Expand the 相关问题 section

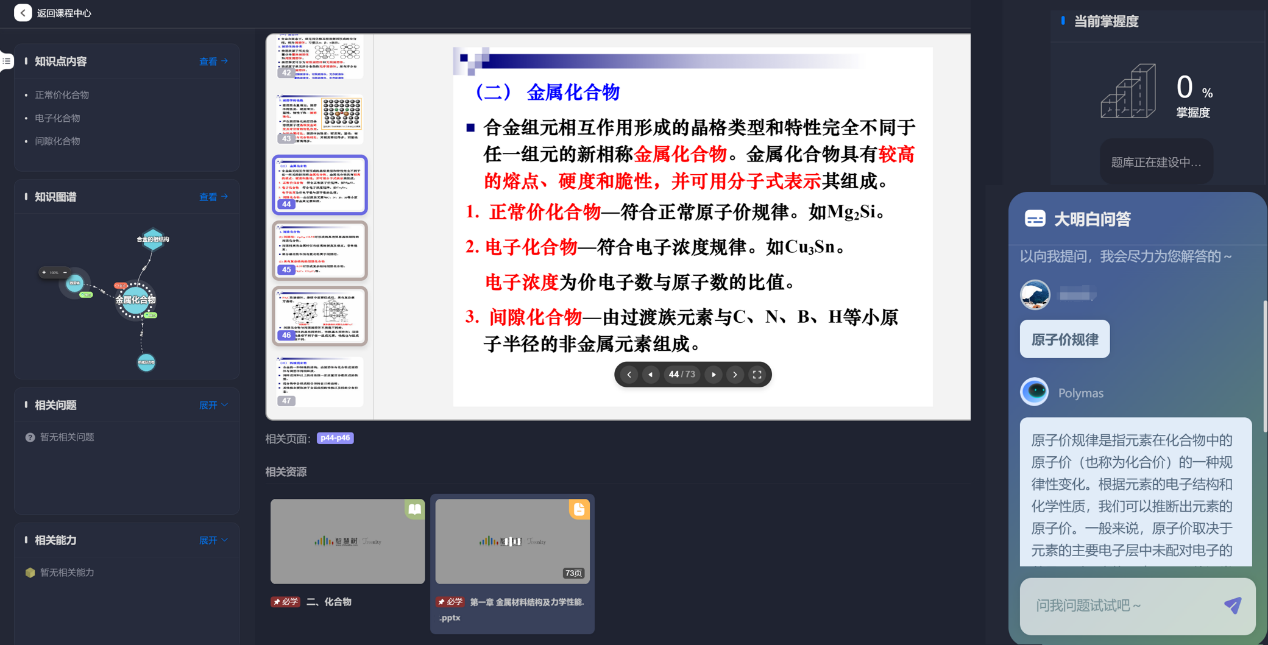tap(213, 405)
